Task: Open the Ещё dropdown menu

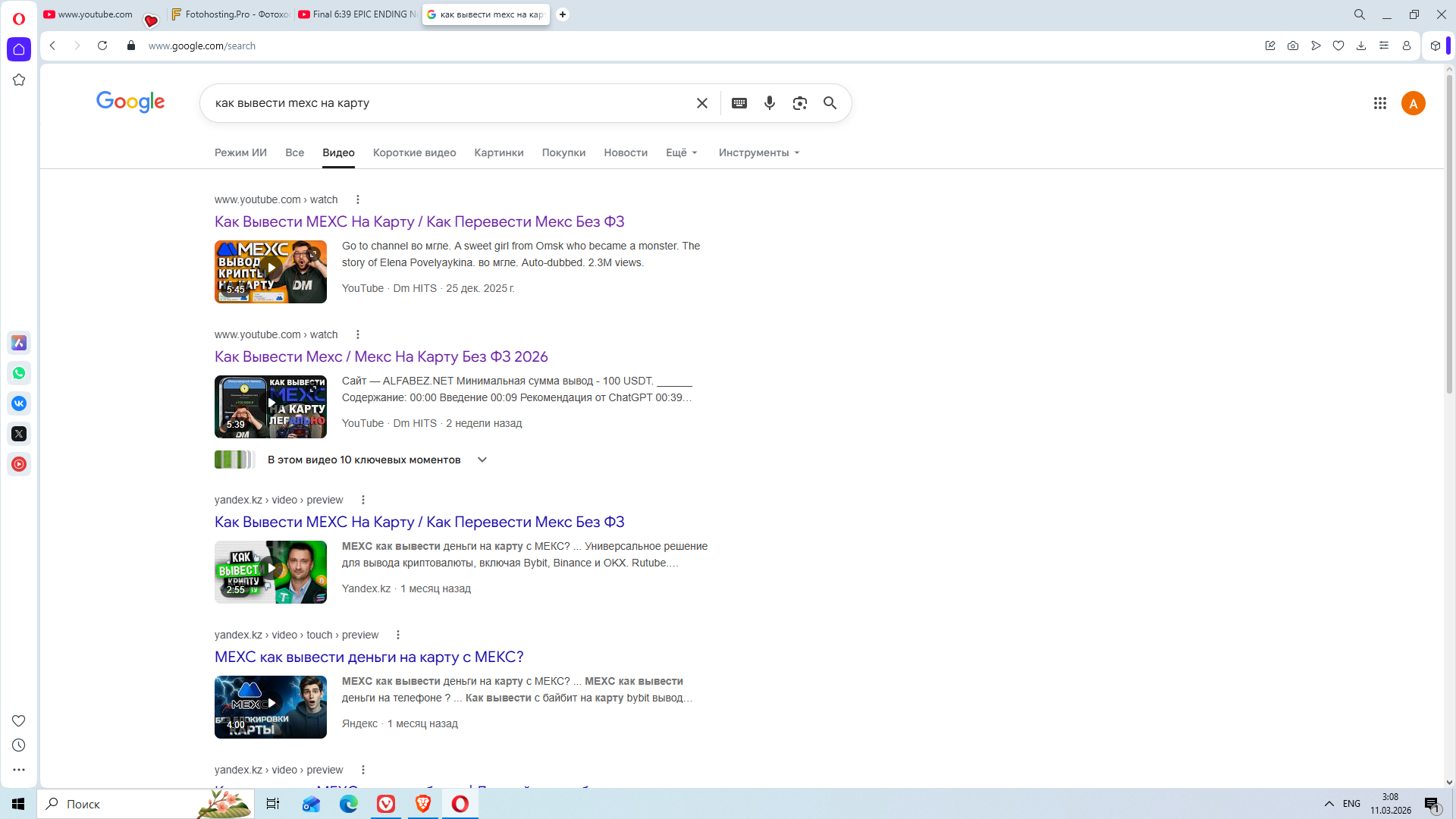Action: (681, 152)
